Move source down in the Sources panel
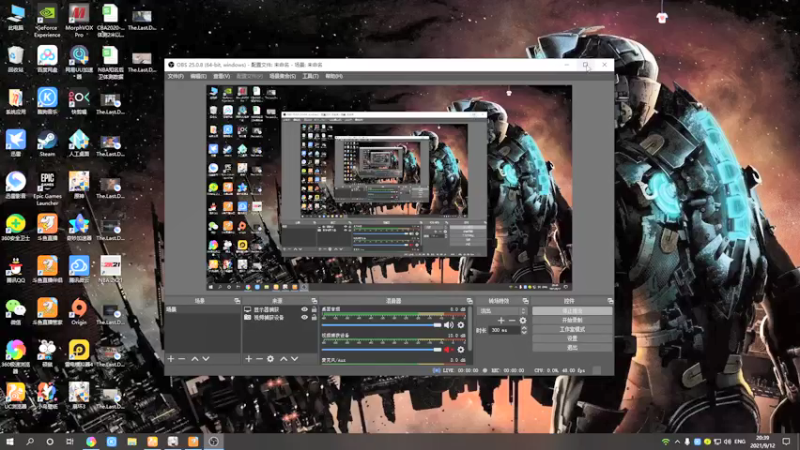This screenshot has height=450, width=800. [x=294, y=359]
